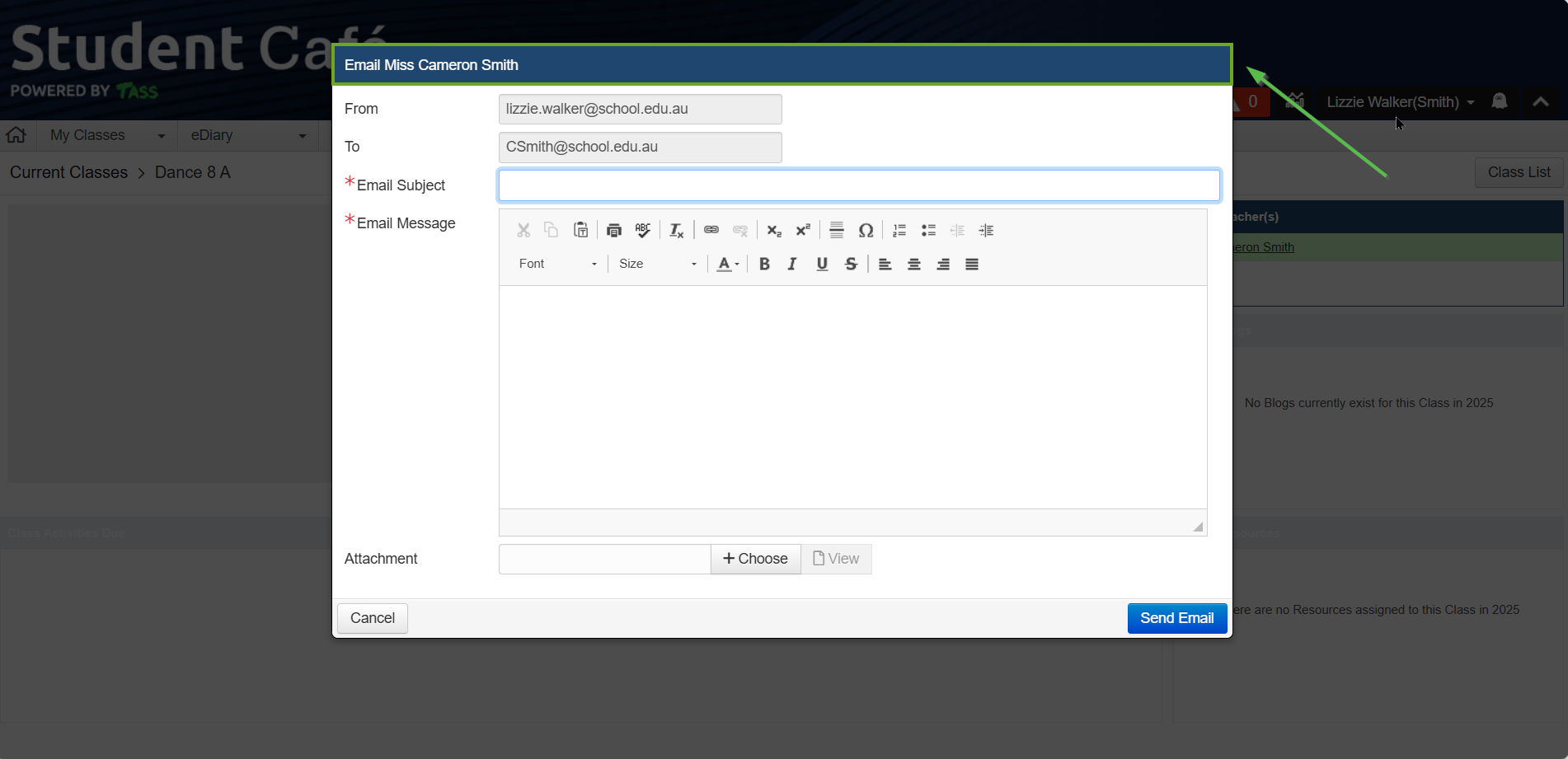Toggle bold formatting

(764, 265)
